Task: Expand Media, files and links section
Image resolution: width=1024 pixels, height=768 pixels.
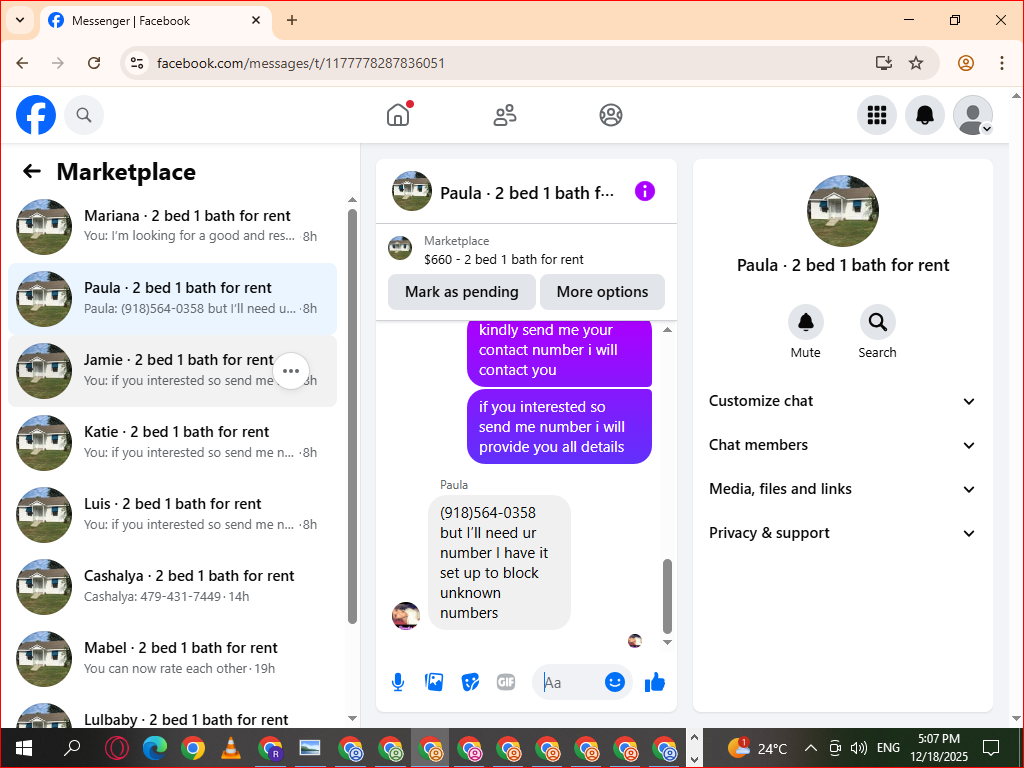Action: point(842,489)
